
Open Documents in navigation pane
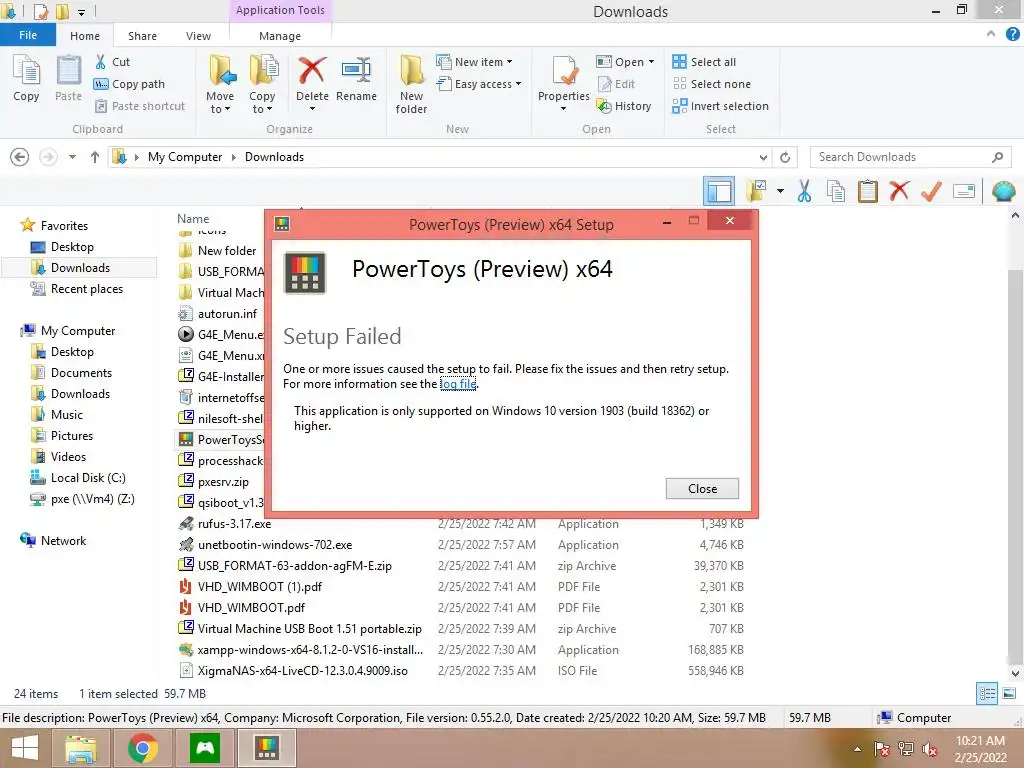81,373
